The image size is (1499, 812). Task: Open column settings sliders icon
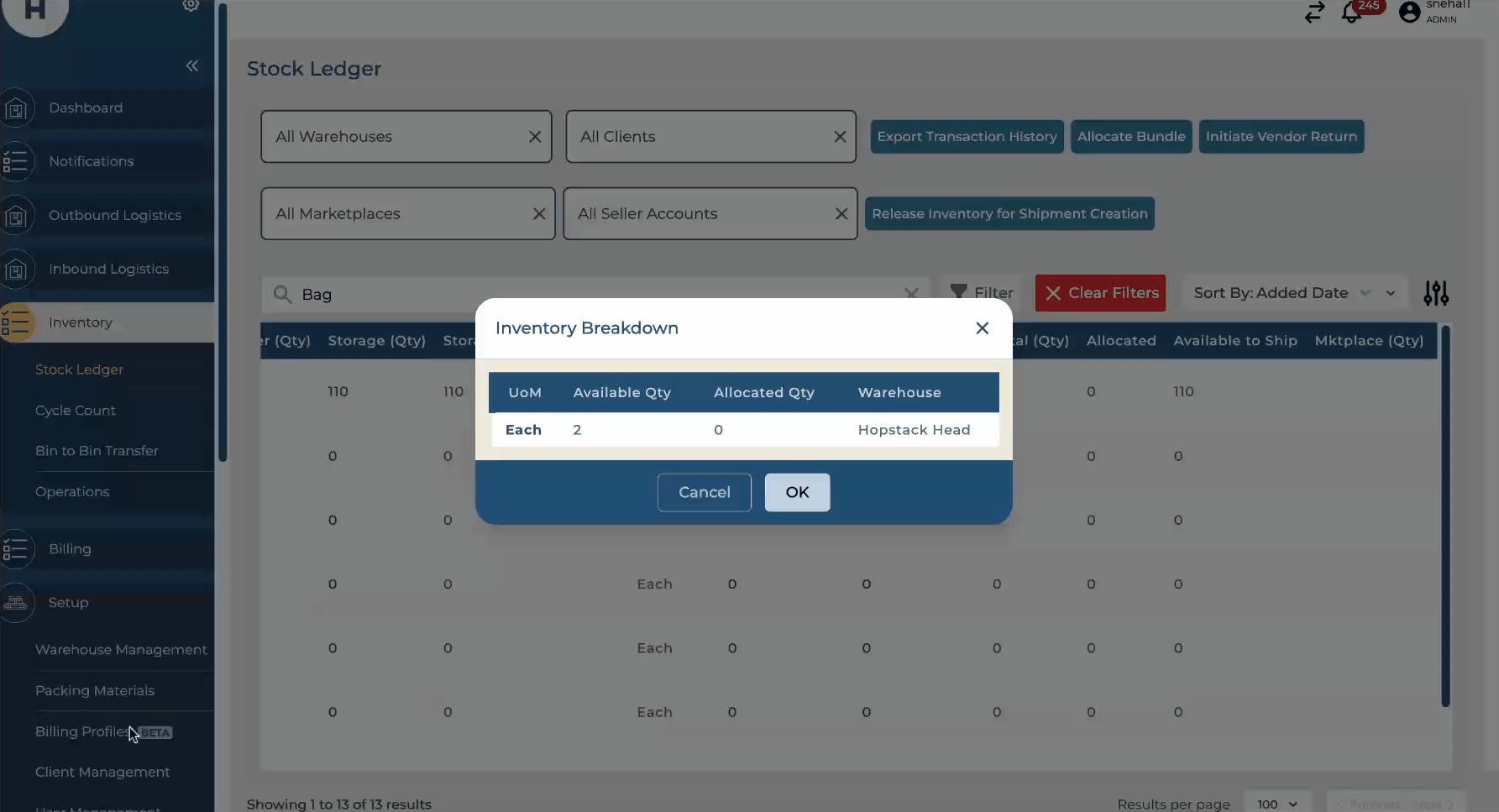coord(1435,293)
